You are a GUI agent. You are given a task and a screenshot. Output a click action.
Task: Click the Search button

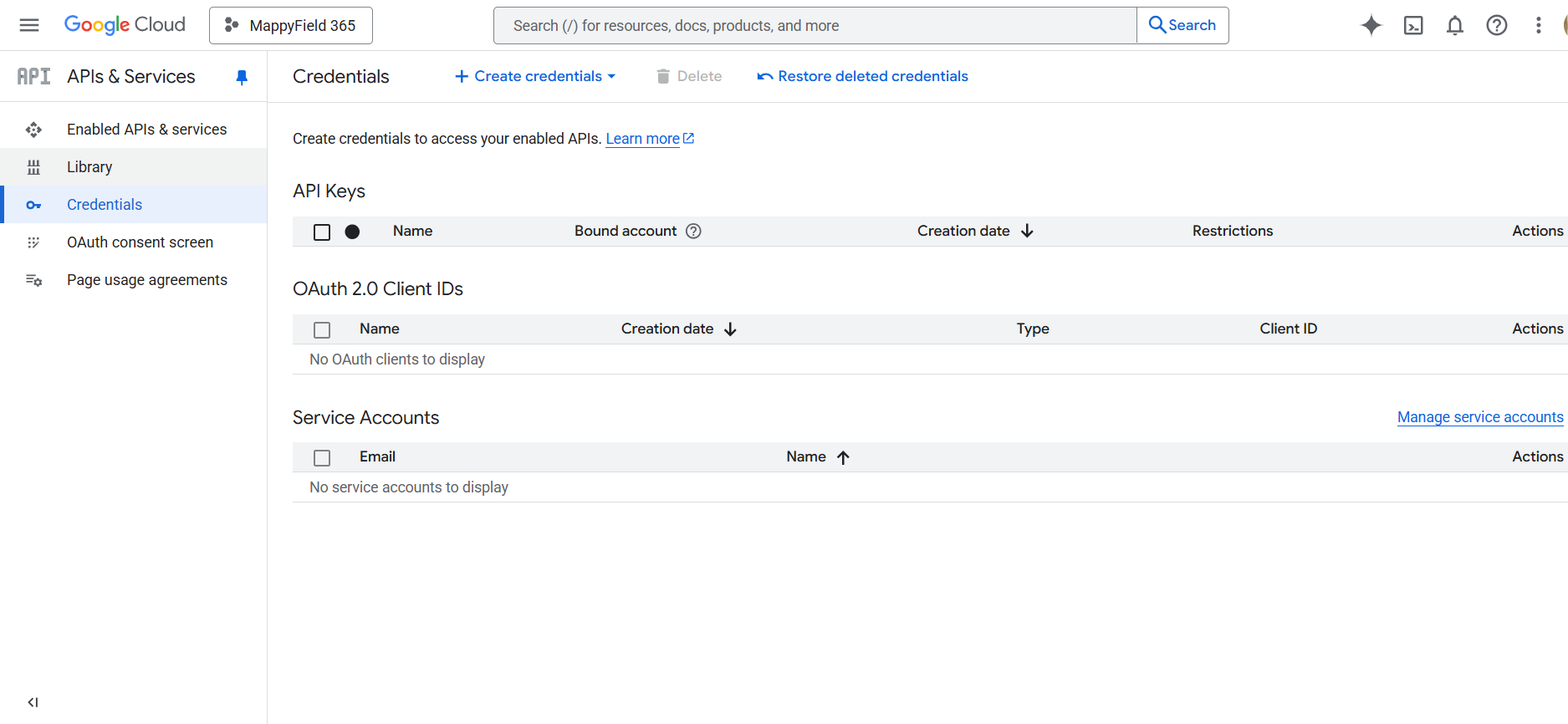[1182, 25]
